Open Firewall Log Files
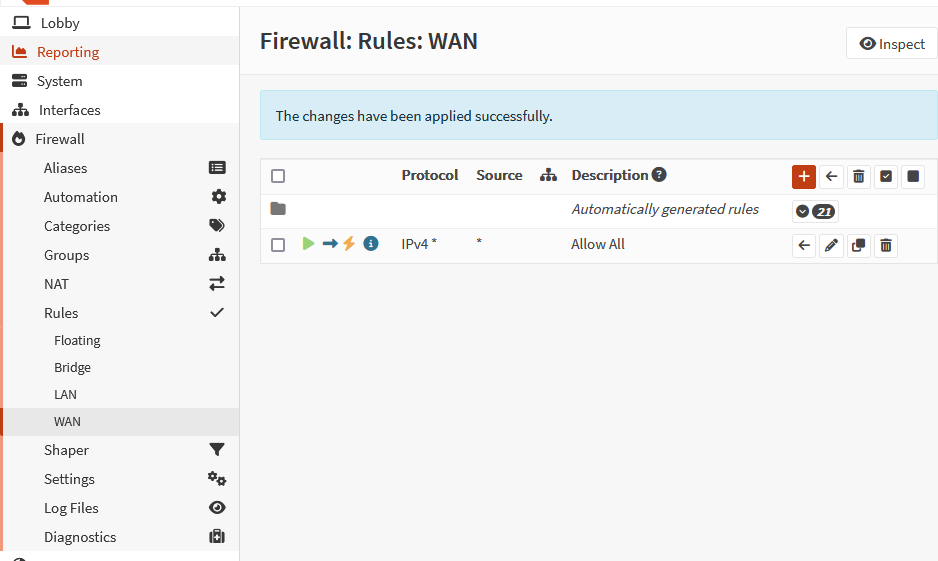 point(71,508)
